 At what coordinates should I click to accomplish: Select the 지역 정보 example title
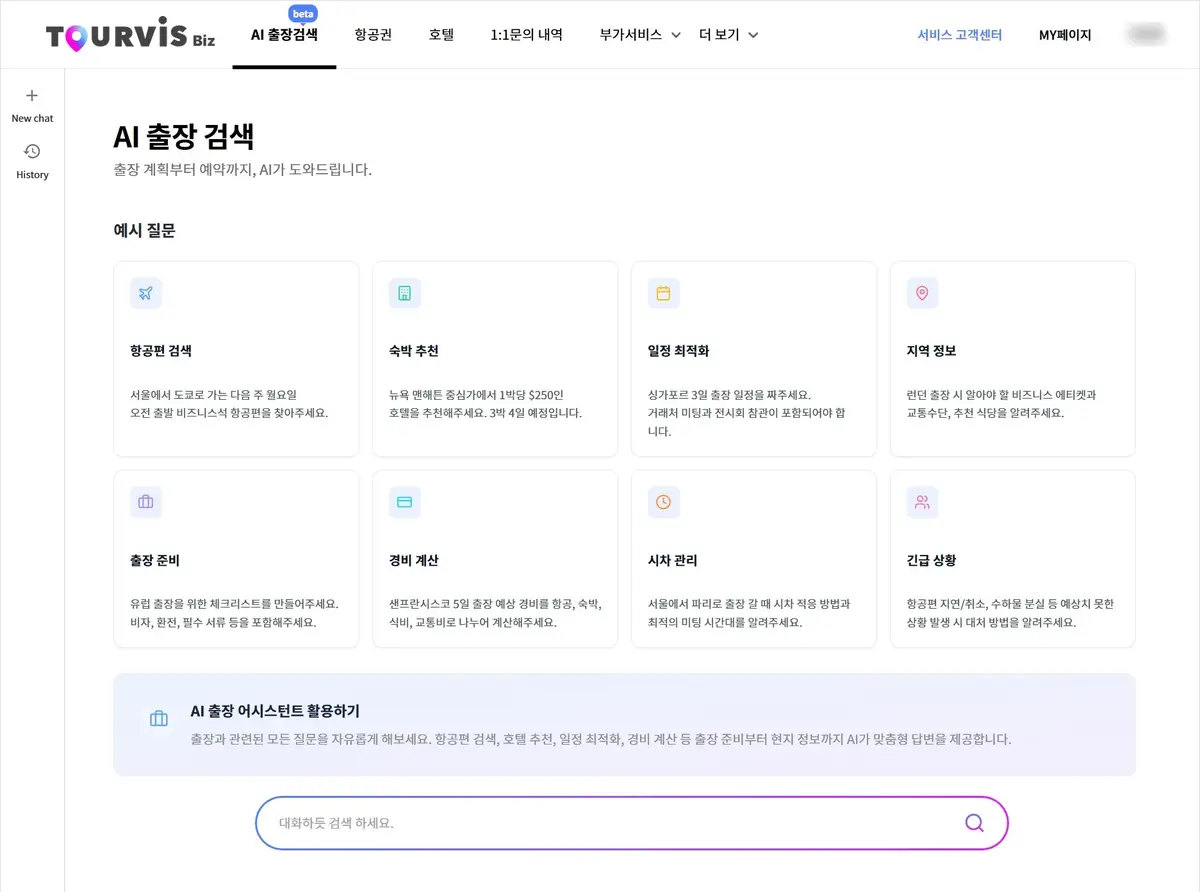(x=931, y=351)
